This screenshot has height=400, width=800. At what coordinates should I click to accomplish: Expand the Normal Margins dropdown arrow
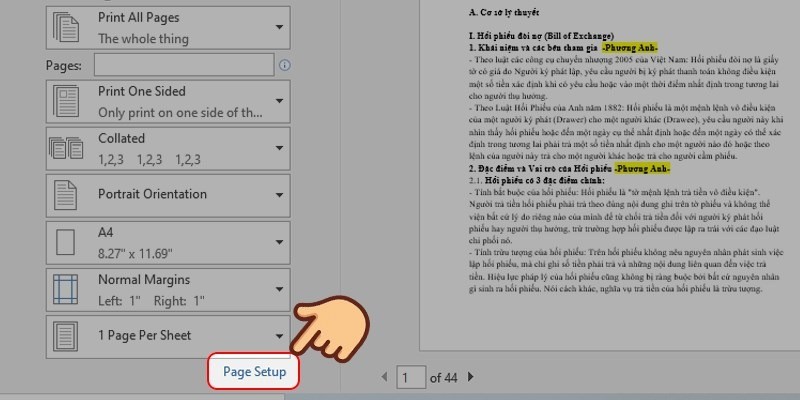pos(279,289)
